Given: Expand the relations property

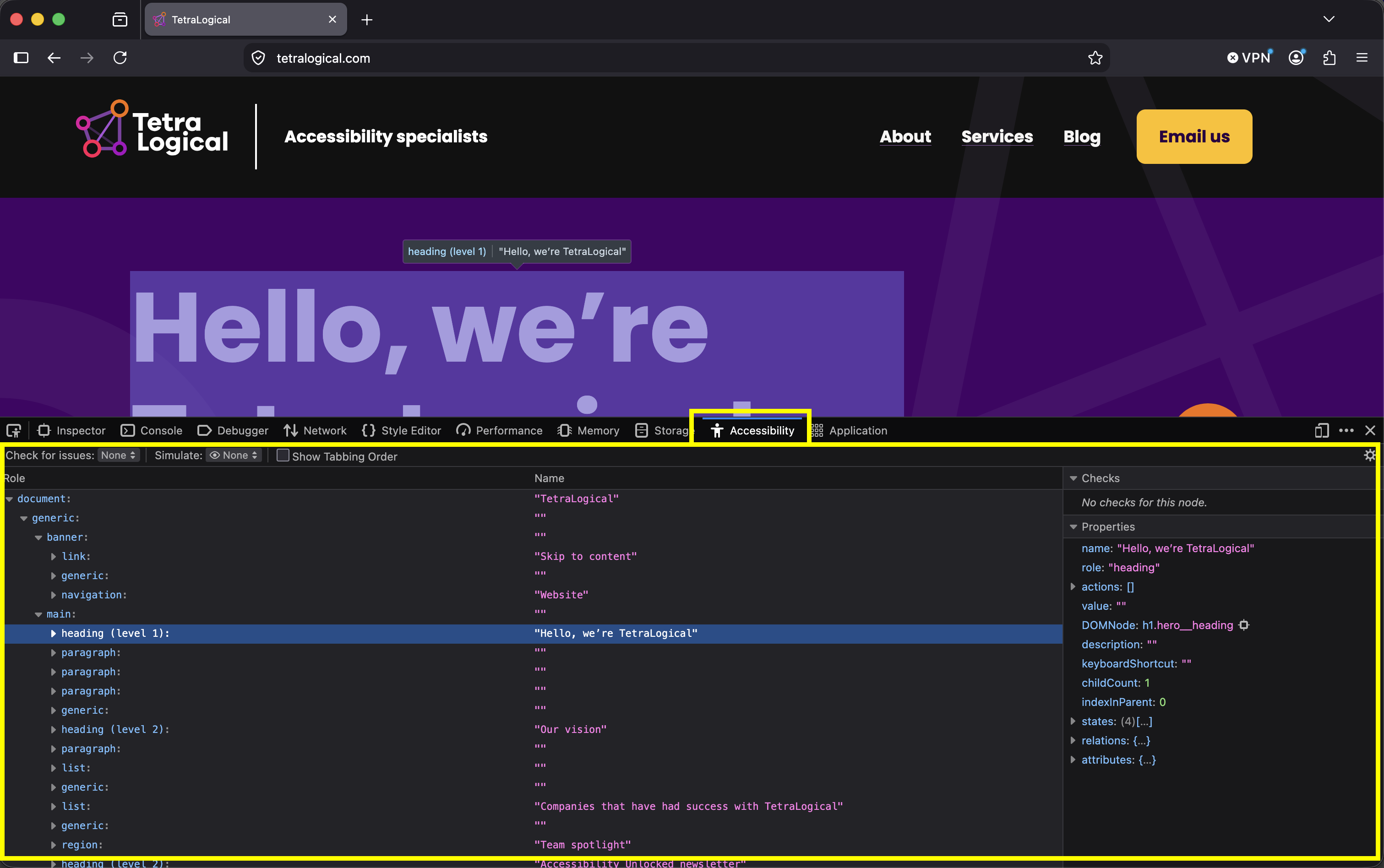Looking at the screenshot, I should tap(1073, 741).
